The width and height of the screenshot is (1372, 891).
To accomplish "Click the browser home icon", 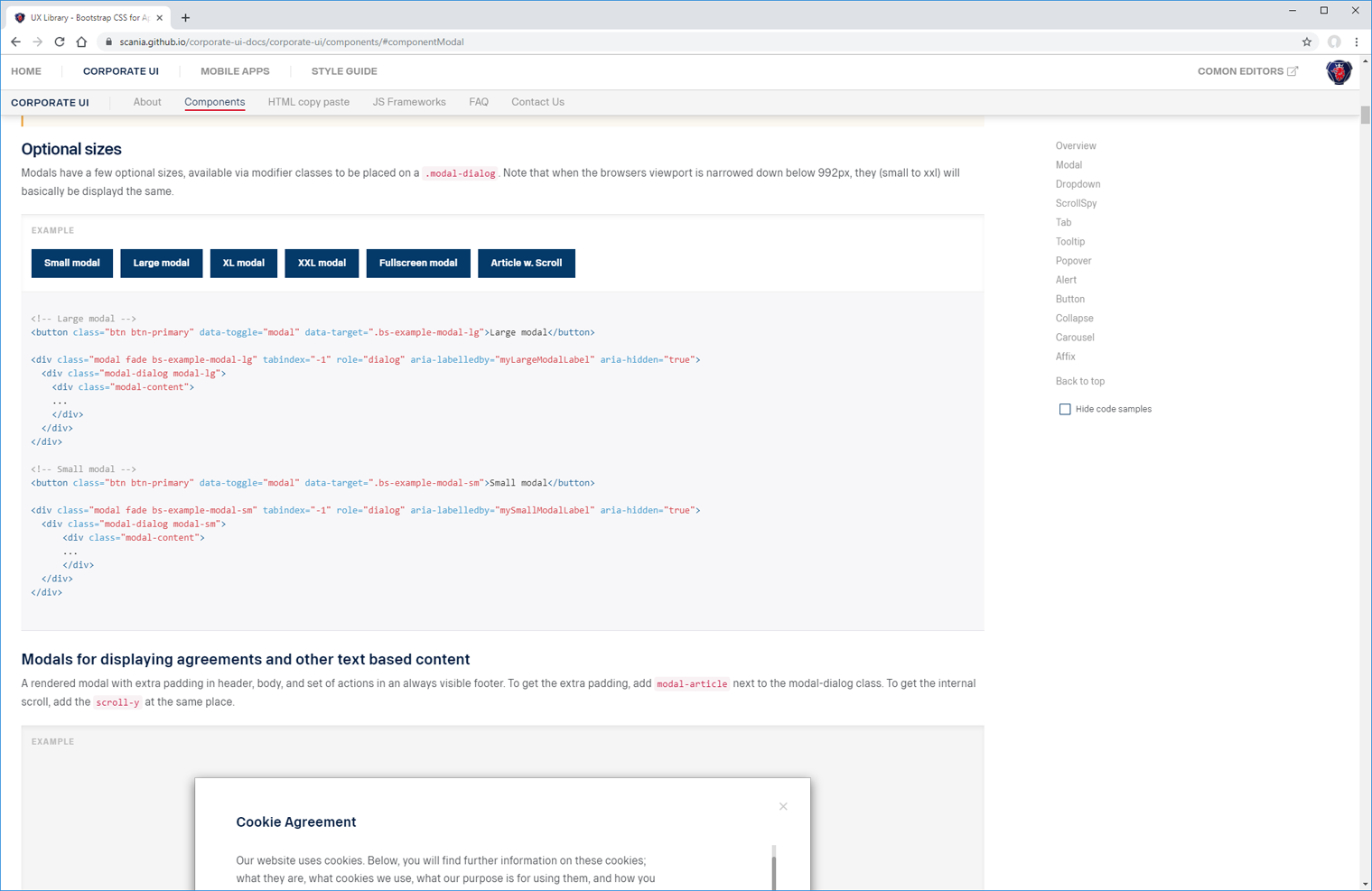I will 81,42.
